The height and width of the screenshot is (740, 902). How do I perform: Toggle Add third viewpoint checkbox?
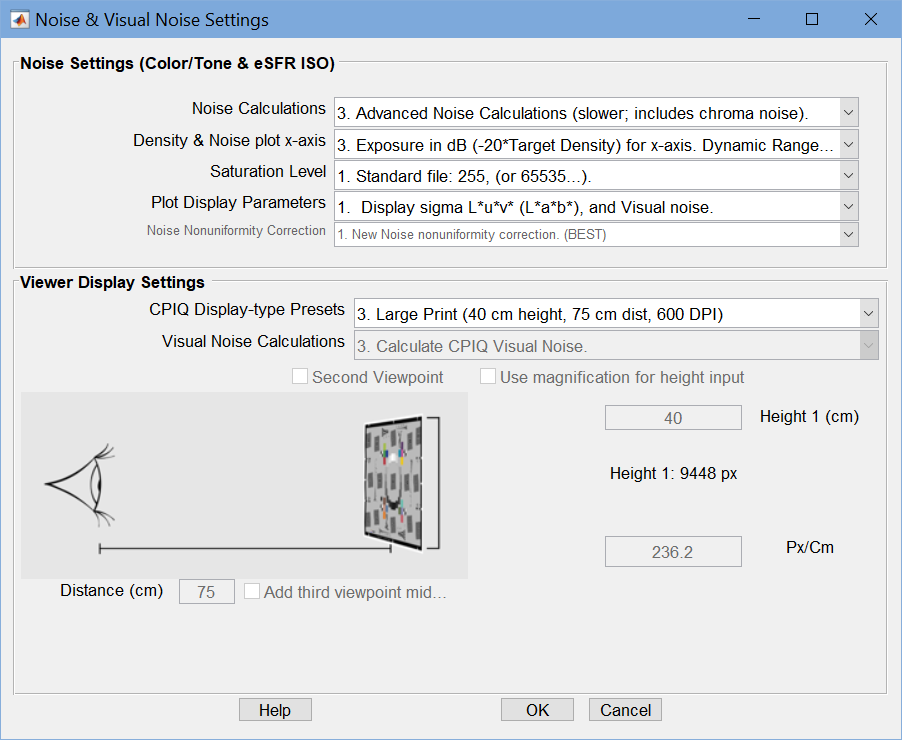251,591
